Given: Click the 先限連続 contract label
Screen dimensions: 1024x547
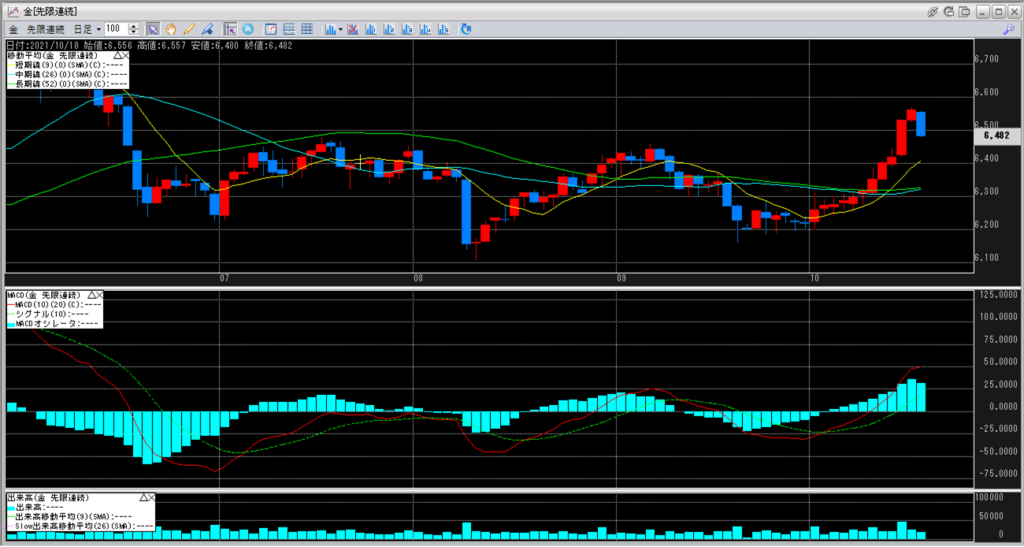Looking at the screenshot, I should point(46,29).
